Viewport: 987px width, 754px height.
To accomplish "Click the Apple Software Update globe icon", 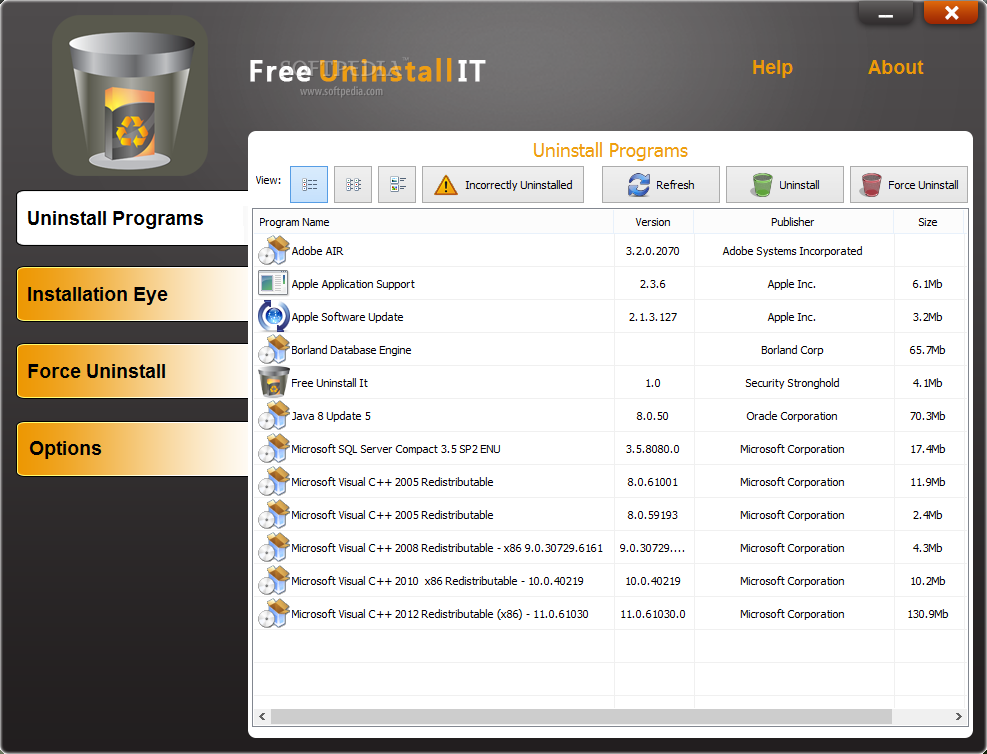I will click(274, 317).
